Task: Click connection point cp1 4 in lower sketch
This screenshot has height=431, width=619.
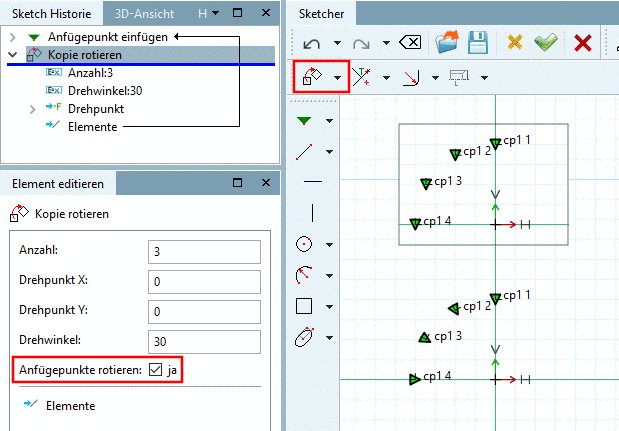Action: (x=415, y=379)
